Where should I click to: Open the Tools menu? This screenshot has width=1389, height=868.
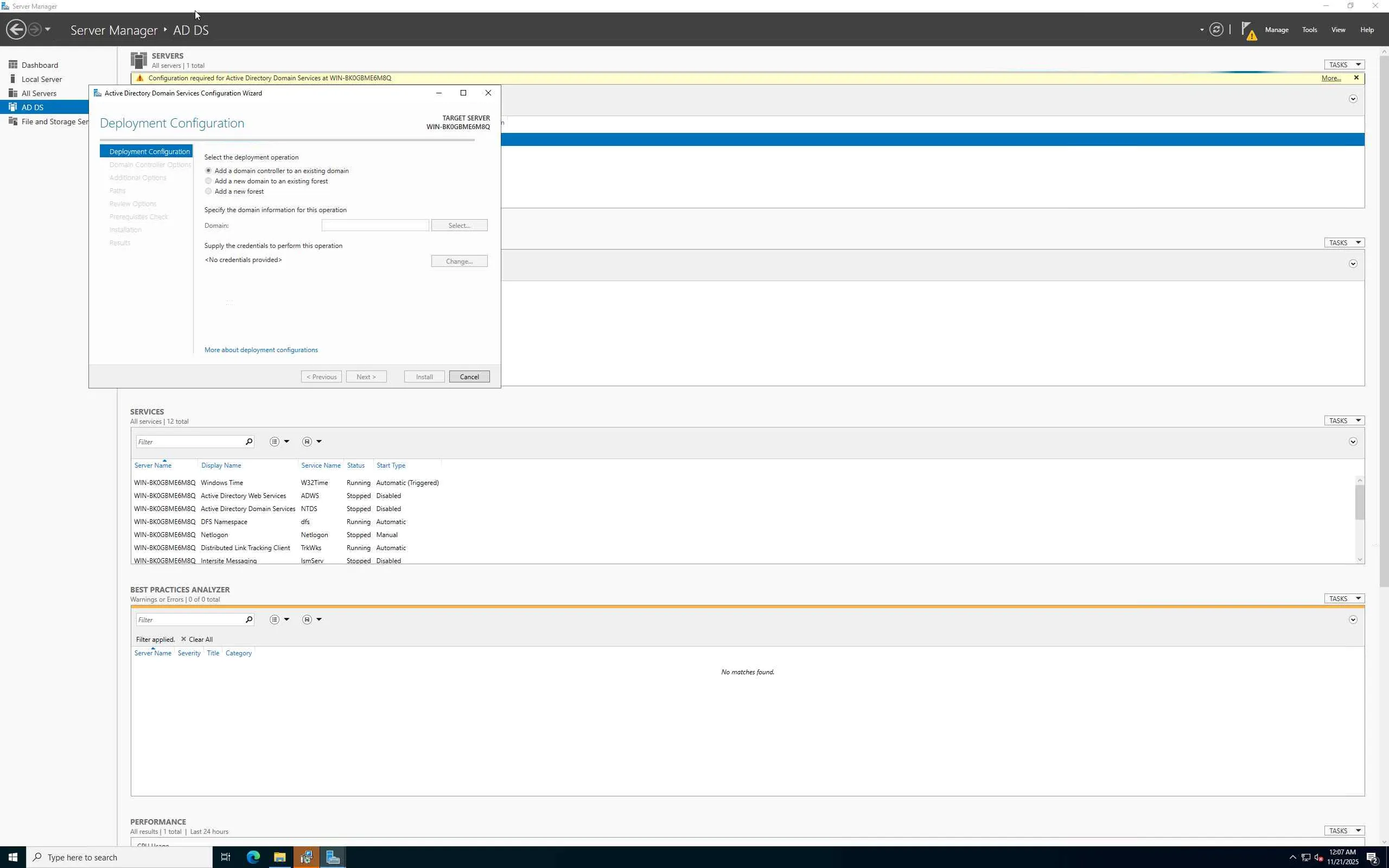click(1309, 30)
